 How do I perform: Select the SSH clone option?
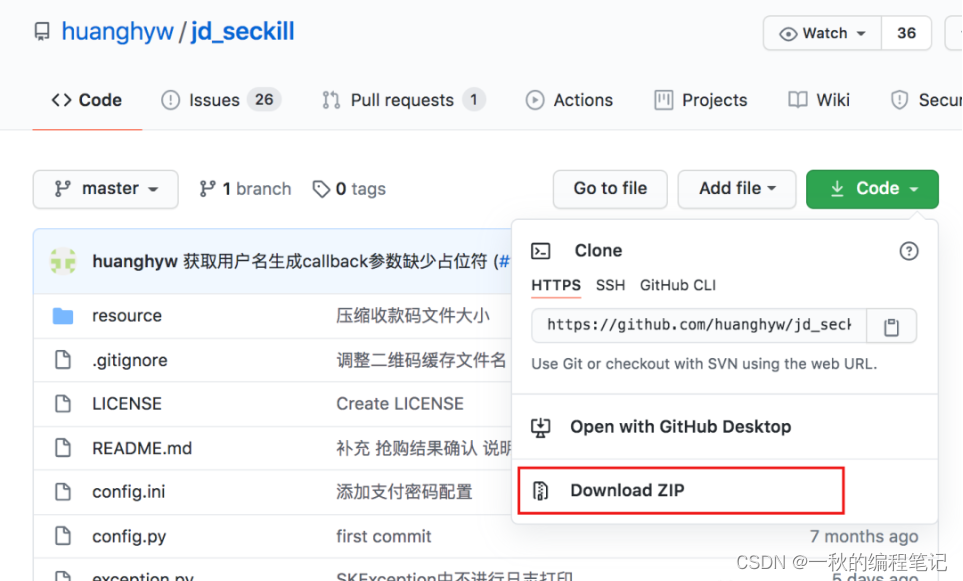[610, 286]
